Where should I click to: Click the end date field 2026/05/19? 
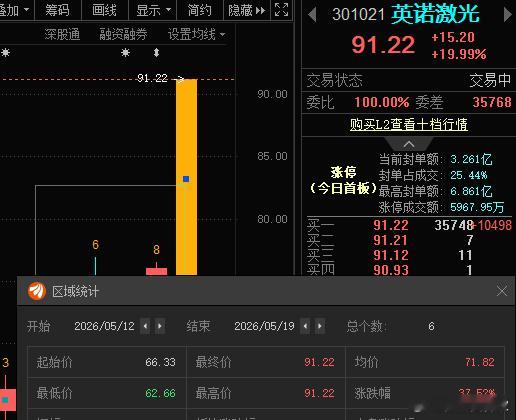pos(264,326)
